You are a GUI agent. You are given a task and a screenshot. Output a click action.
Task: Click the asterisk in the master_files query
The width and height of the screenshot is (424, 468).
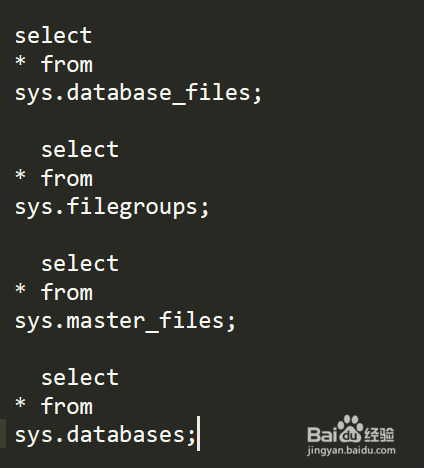pyautogui.click(x=20, y=290)
